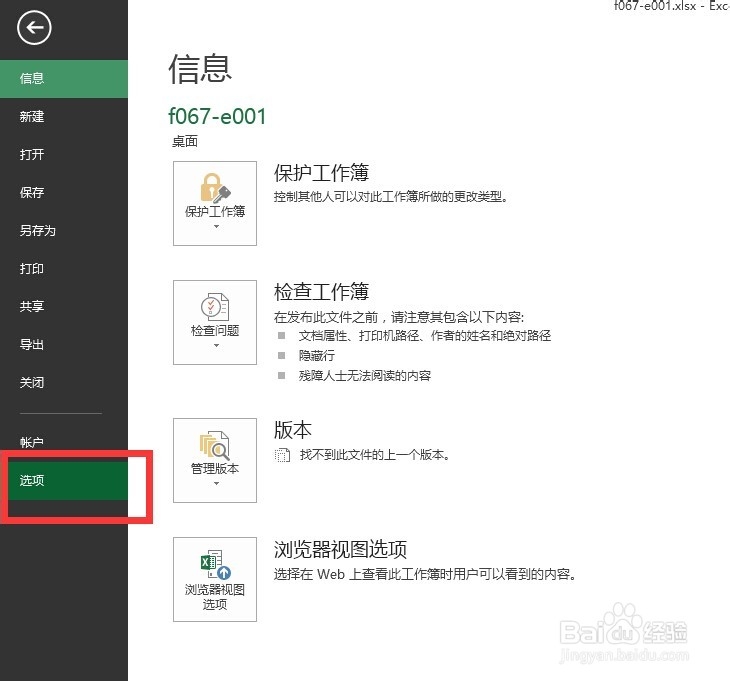730x681 pixels.
Task: Click the document icon beside 找不到此文件的上一个版本
Action: [x=282, y=455]
